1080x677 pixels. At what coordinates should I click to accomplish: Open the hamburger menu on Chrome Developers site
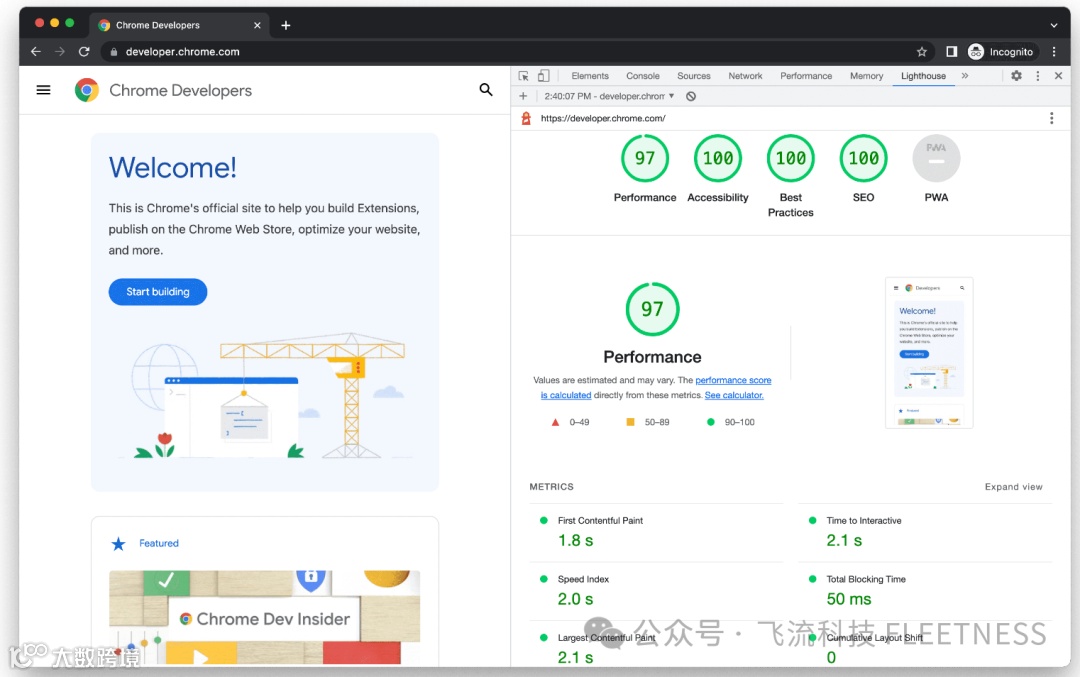tap(43, 90)
